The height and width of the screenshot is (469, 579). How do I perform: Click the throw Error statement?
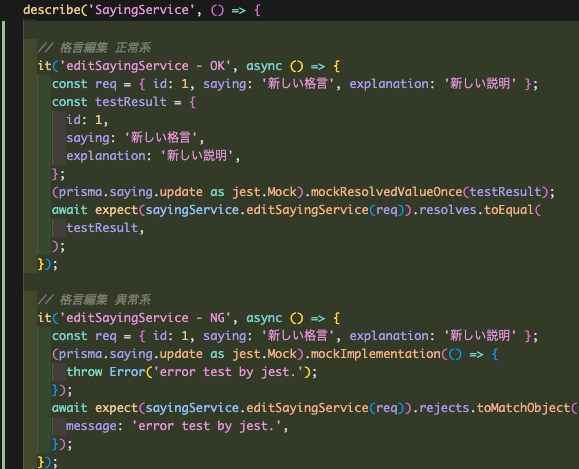coord(192,372)
